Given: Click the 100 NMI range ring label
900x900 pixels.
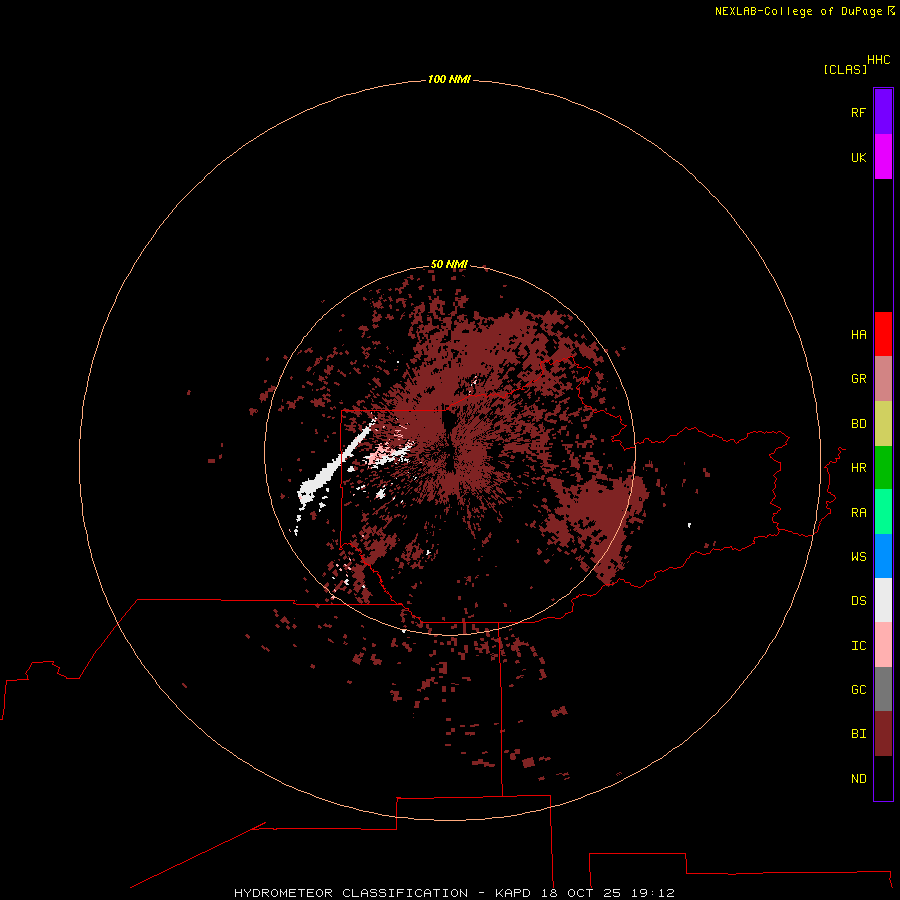Looking at the screenshot, I should coord(449,79).
